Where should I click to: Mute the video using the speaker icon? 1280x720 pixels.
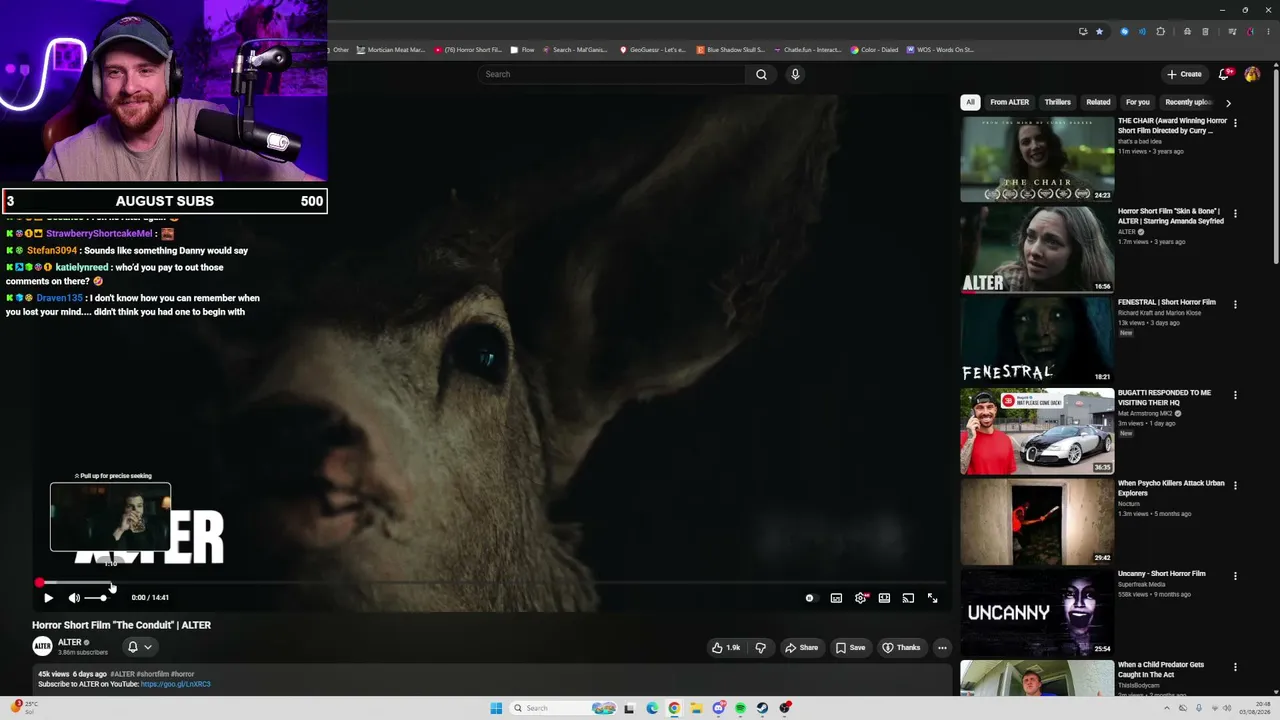[x=74, y=598]
